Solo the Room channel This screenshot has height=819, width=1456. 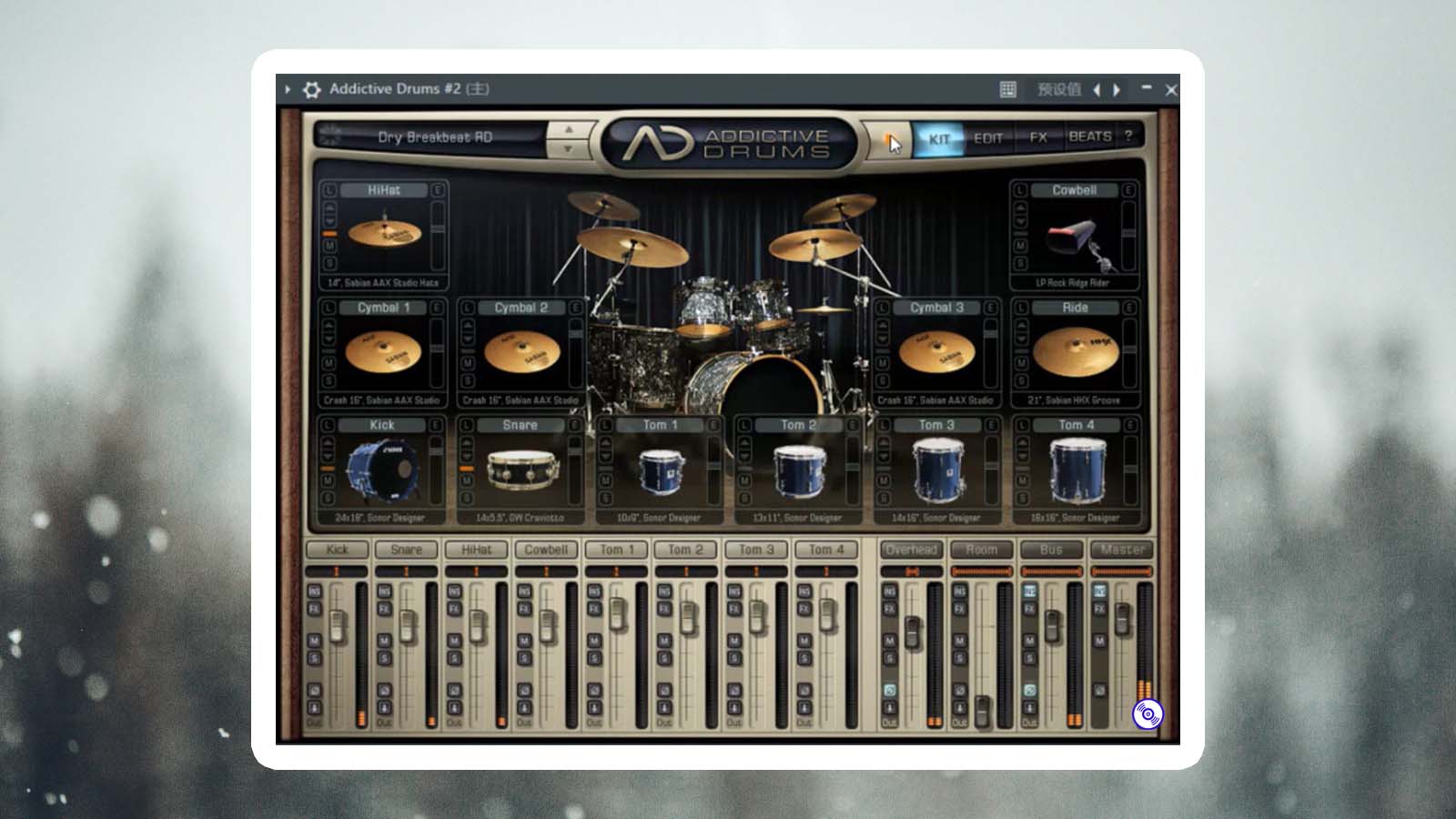960,658
